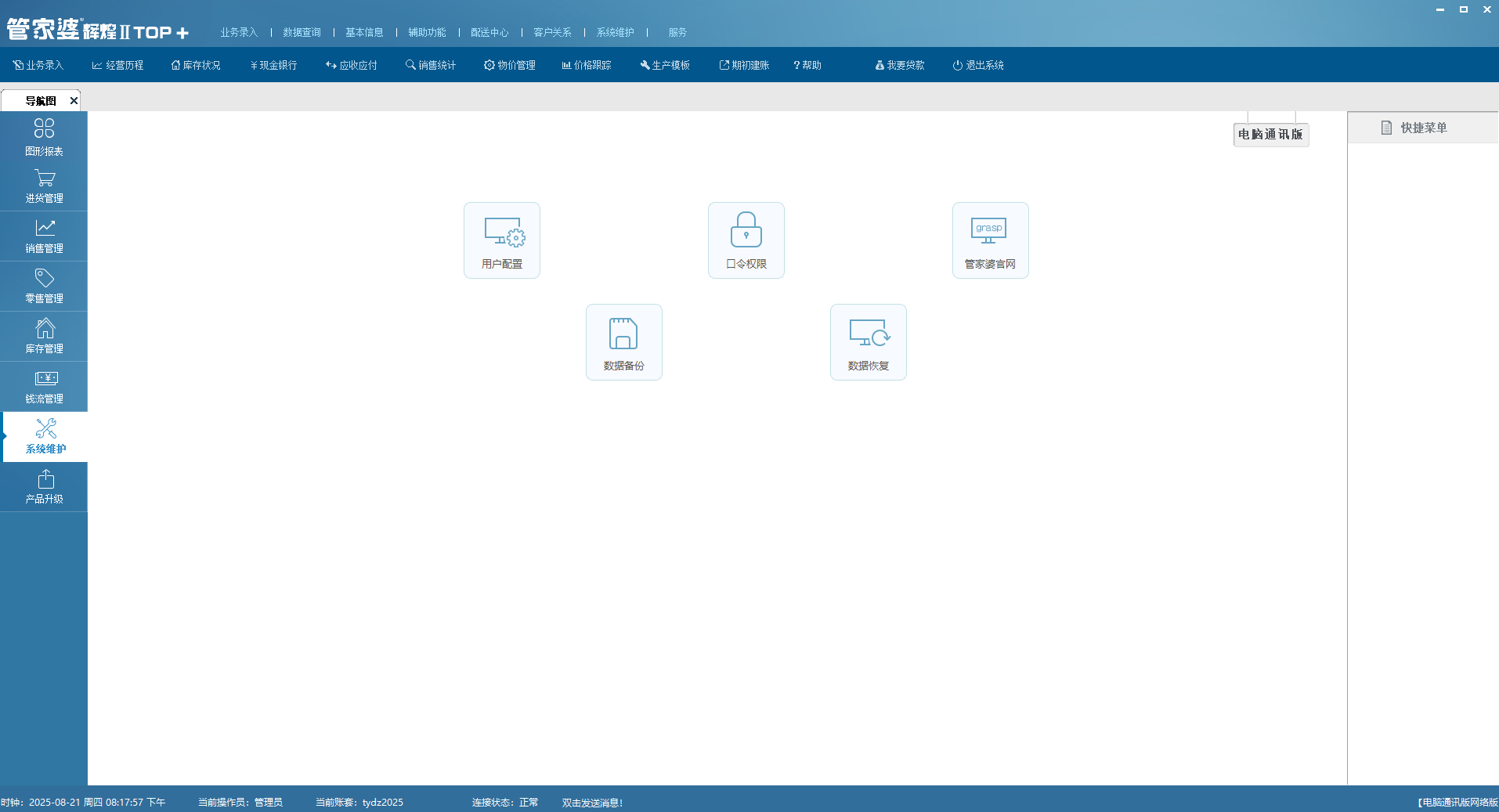Click 退出系统 exit button in toolbar
1499x812 pixels.
978,65
